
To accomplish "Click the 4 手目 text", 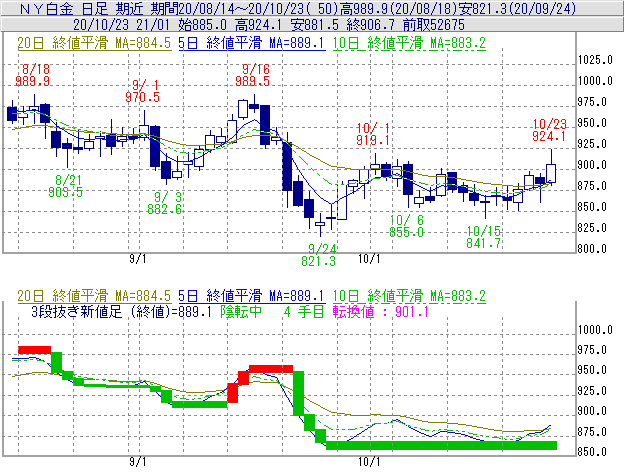I will (x=304, y=311).
